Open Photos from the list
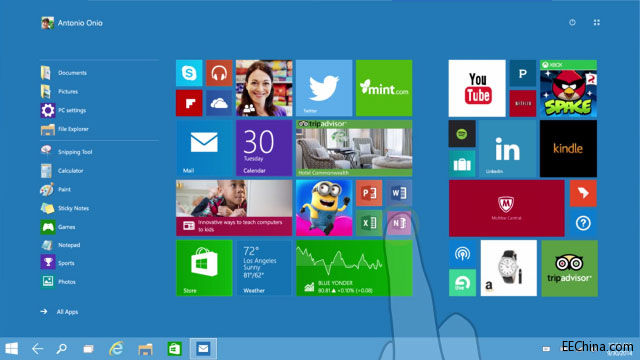 [58, 282]
